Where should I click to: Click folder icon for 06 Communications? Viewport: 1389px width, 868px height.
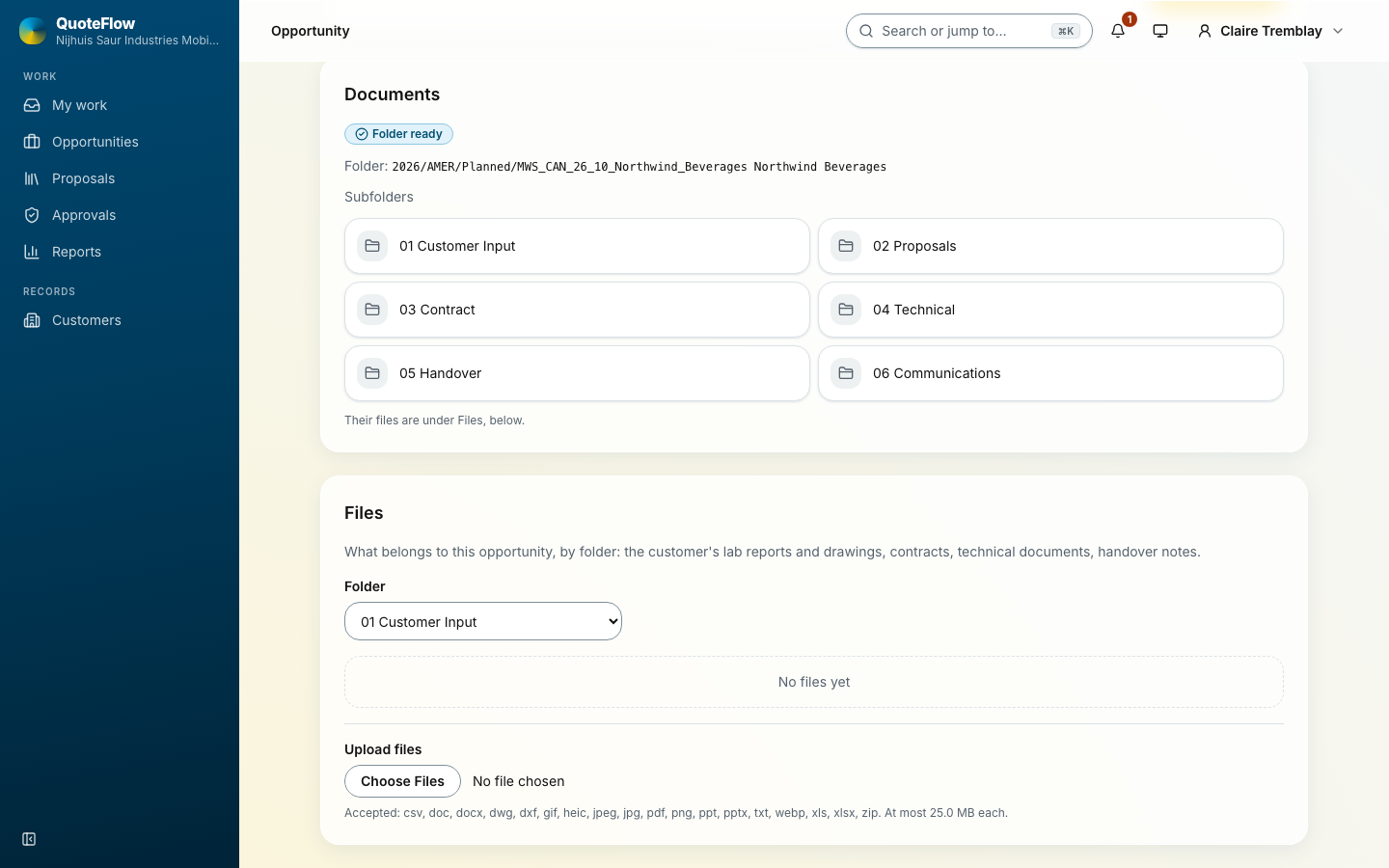[846, 373]
